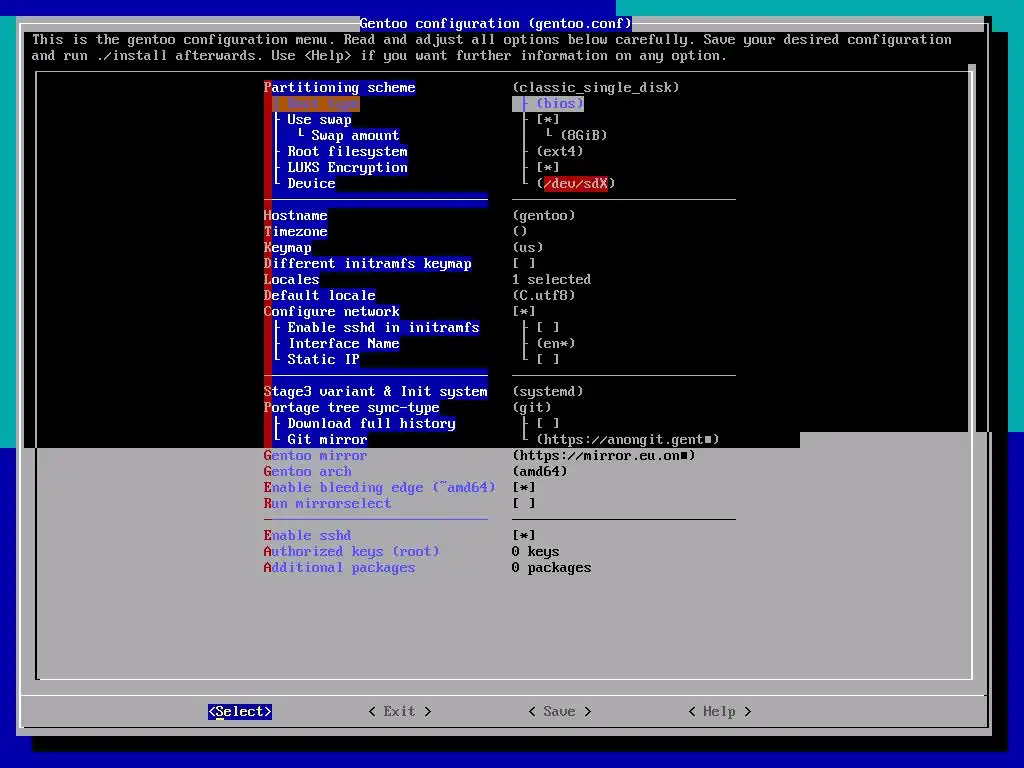Viewport: 1024px width, 768px height.
Task: Click the (gentoo) hostname value
Action: [544, 216]
